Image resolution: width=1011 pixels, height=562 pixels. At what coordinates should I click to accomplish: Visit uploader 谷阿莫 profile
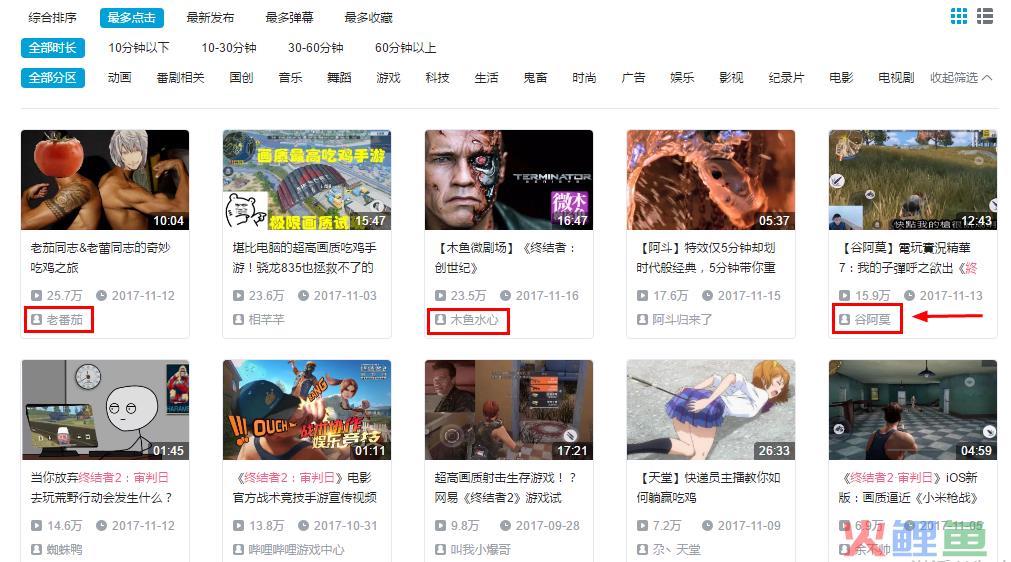(x=865, y=320)
